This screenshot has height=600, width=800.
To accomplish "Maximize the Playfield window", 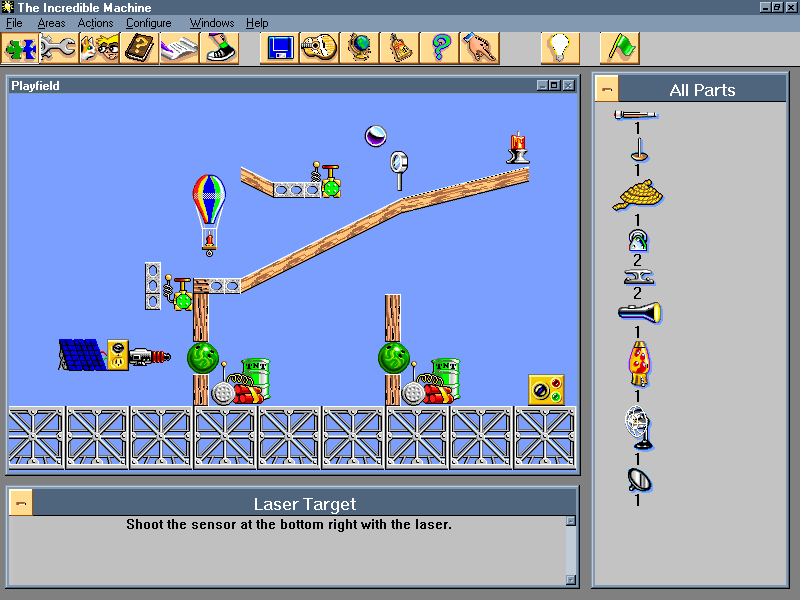I will (555, 85).
